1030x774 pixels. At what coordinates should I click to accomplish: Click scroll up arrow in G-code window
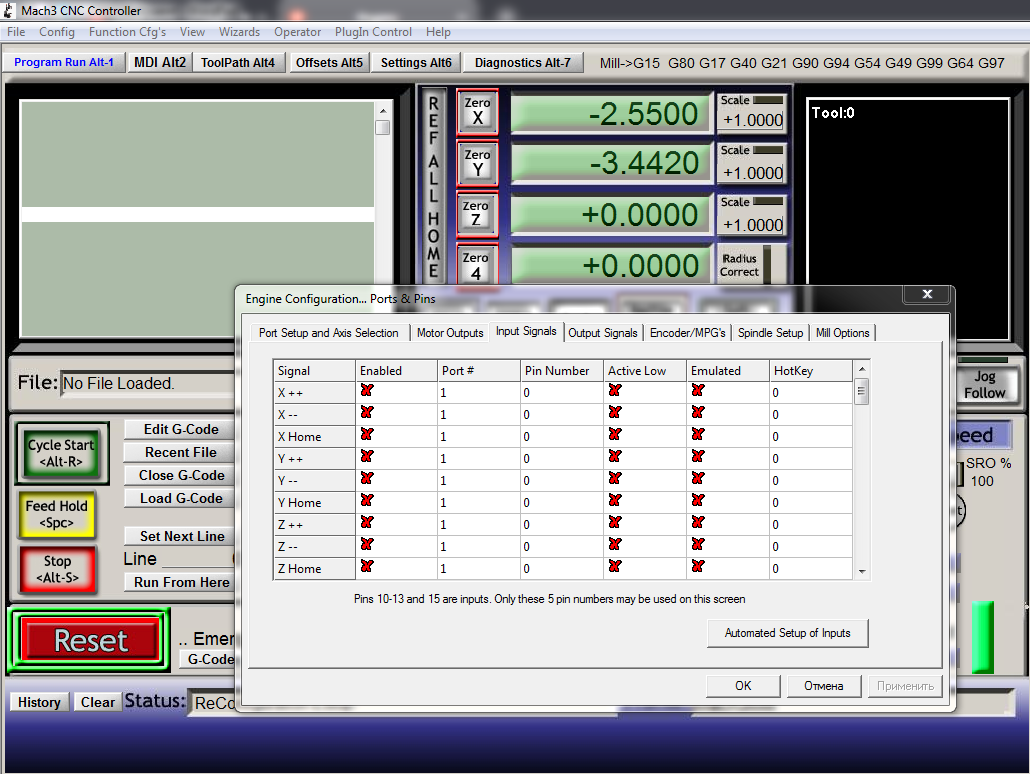coord(383,110)
